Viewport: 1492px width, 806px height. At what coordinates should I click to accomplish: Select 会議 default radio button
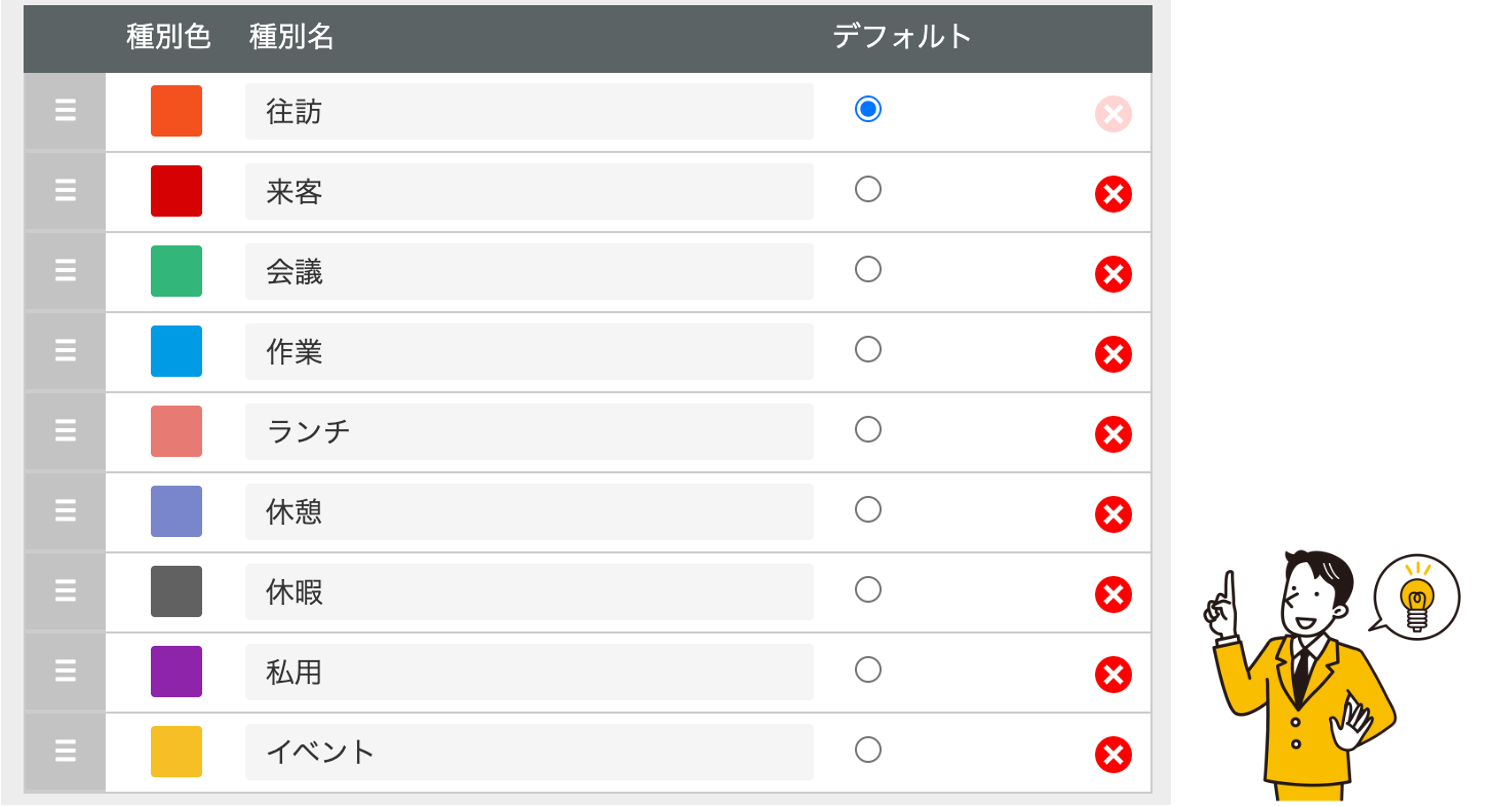pos(868,269)
